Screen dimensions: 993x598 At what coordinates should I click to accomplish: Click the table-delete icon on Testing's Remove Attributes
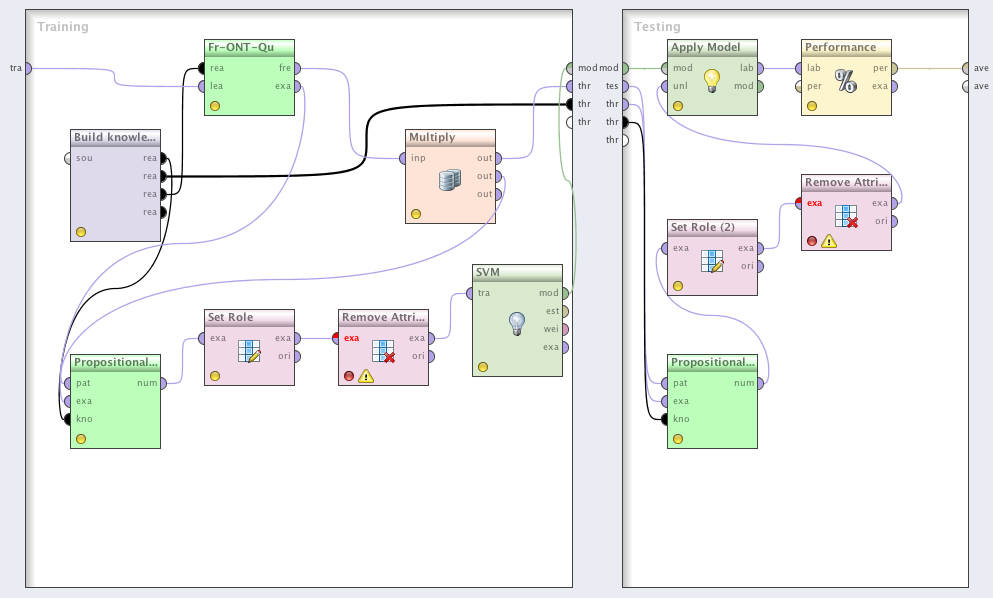pyautogui.click(x=846, y=215)
